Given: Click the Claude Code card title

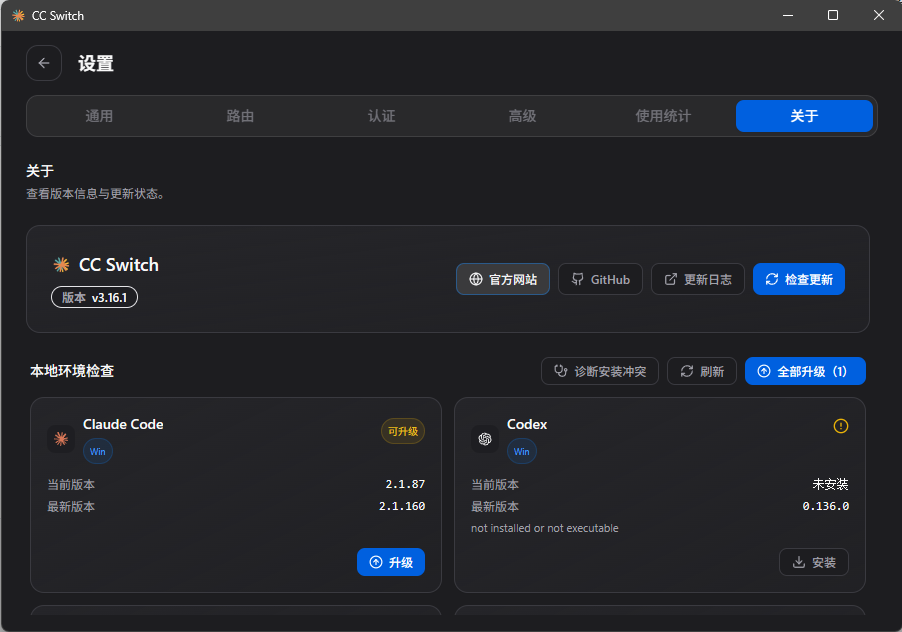Looking at the screenshot, I should pyautogui.click(x=123, y=424).
